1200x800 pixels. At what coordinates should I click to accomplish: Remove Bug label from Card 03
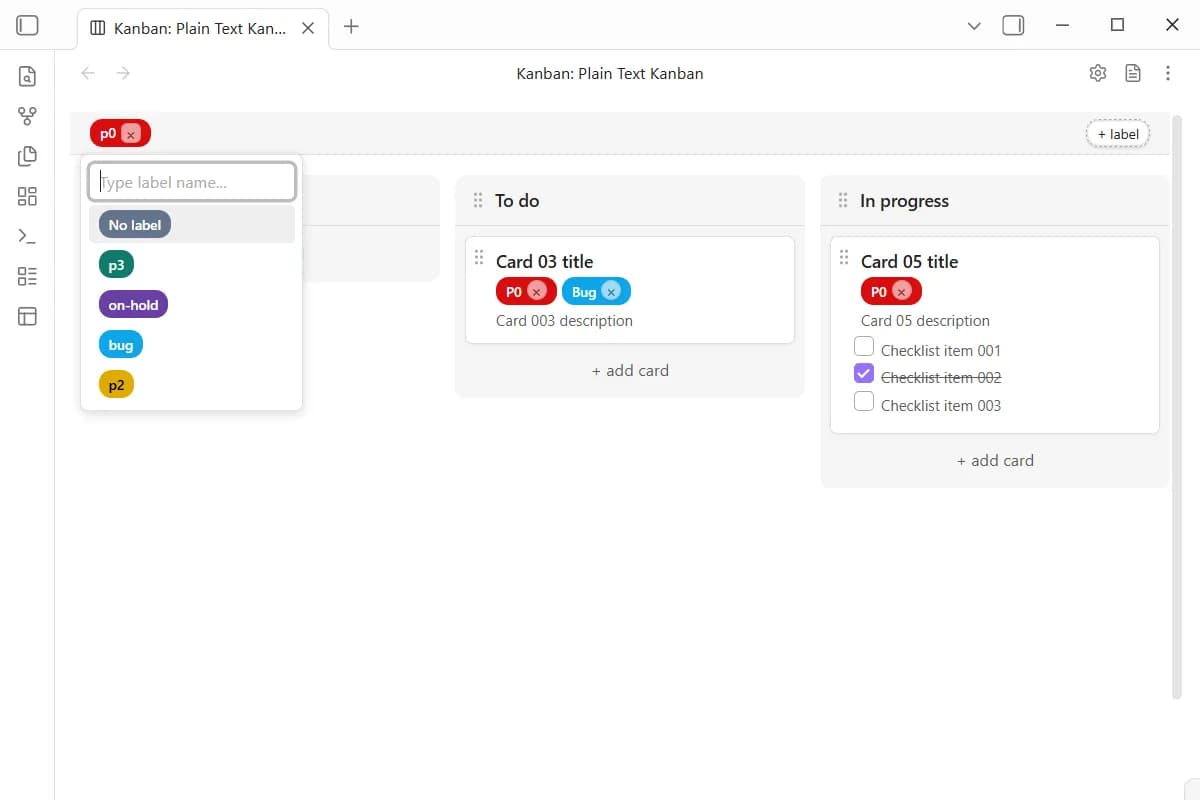(x=611, y=292)
